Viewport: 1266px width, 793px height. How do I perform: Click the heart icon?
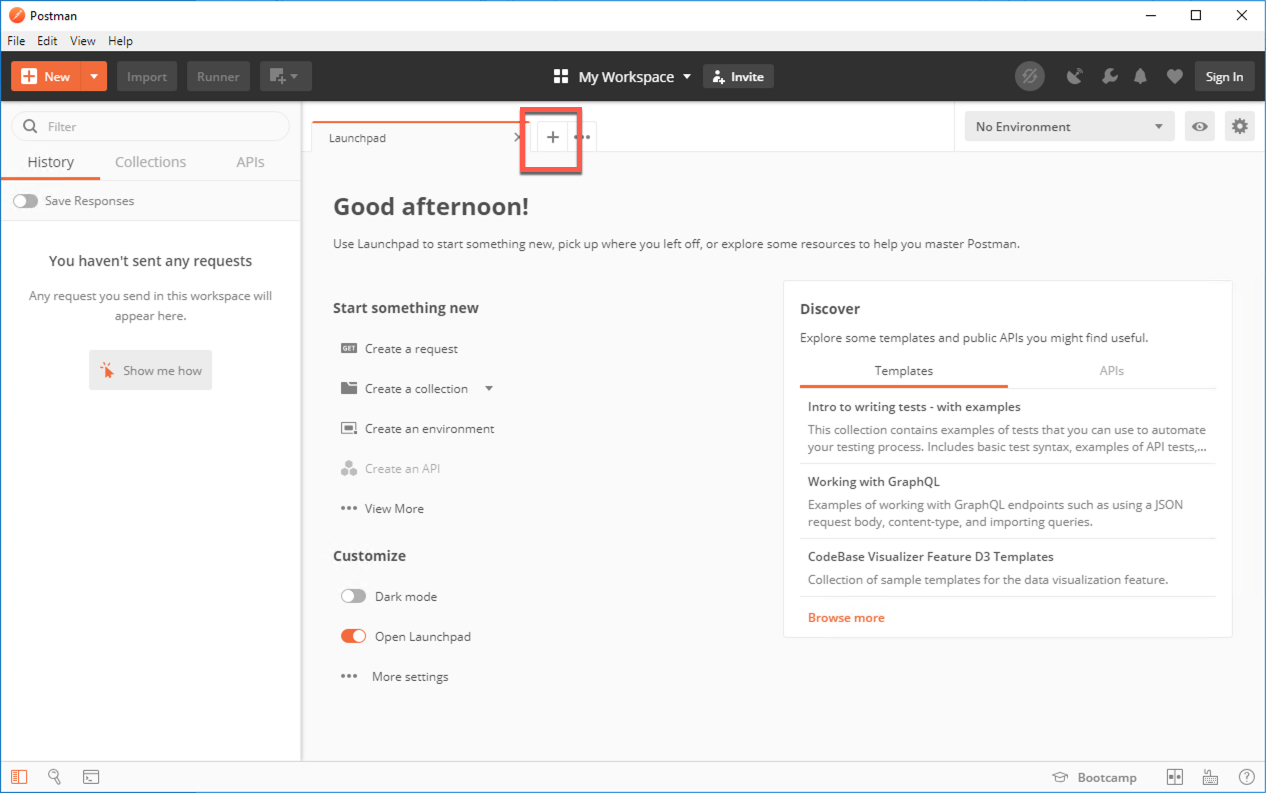pos(1174,77)
